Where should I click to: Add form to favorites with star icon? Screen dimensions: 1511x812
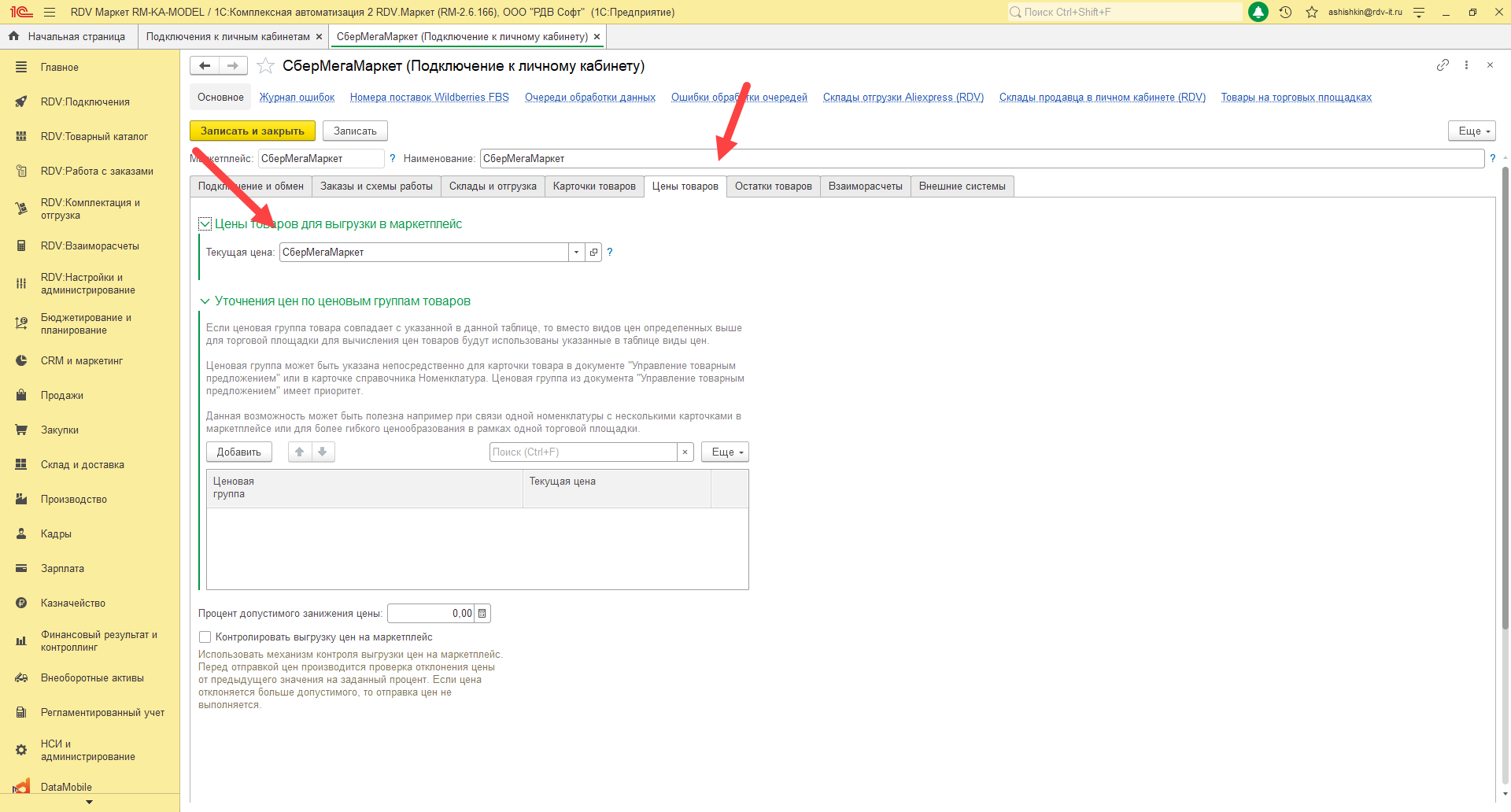click(266, 65)
